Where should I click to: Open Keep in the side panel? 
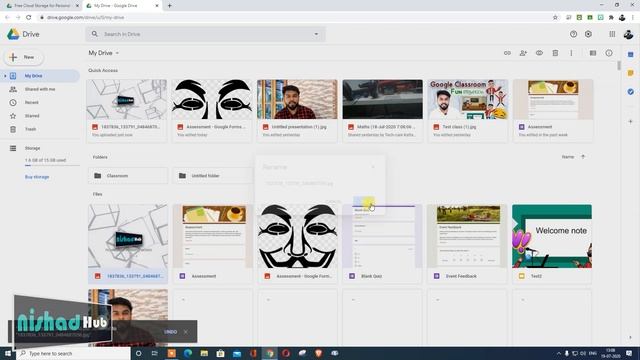[631, 73]
